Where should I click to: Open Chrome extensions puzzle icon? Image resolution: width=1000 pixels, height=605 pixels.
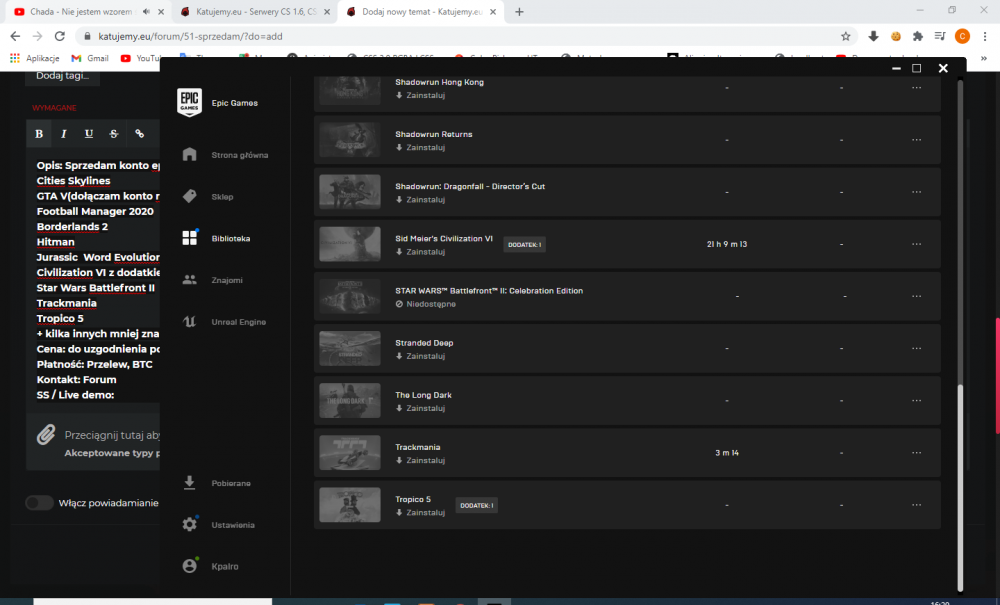918,36
